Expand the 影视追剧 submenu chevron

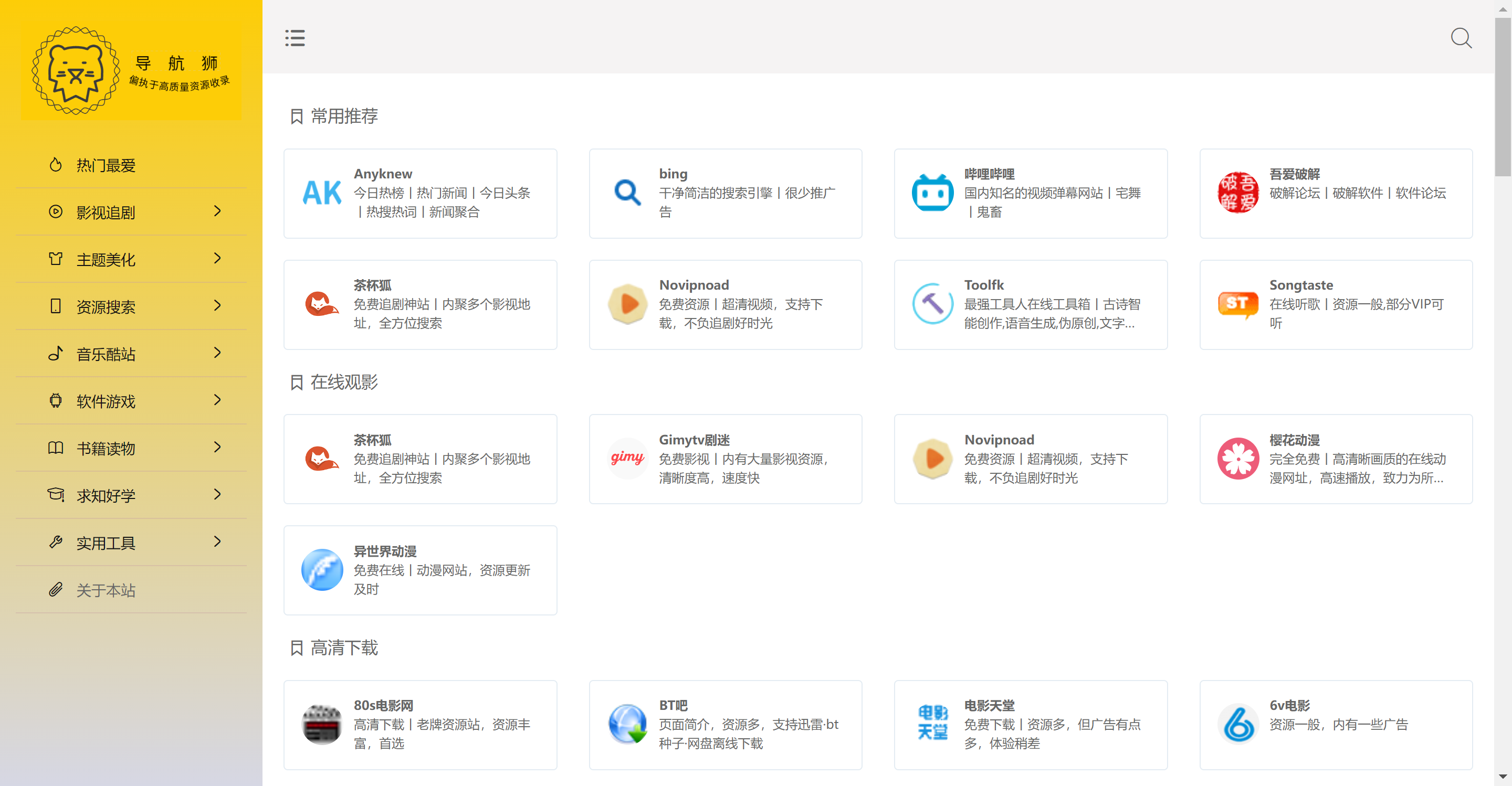[x=217, y=211]
